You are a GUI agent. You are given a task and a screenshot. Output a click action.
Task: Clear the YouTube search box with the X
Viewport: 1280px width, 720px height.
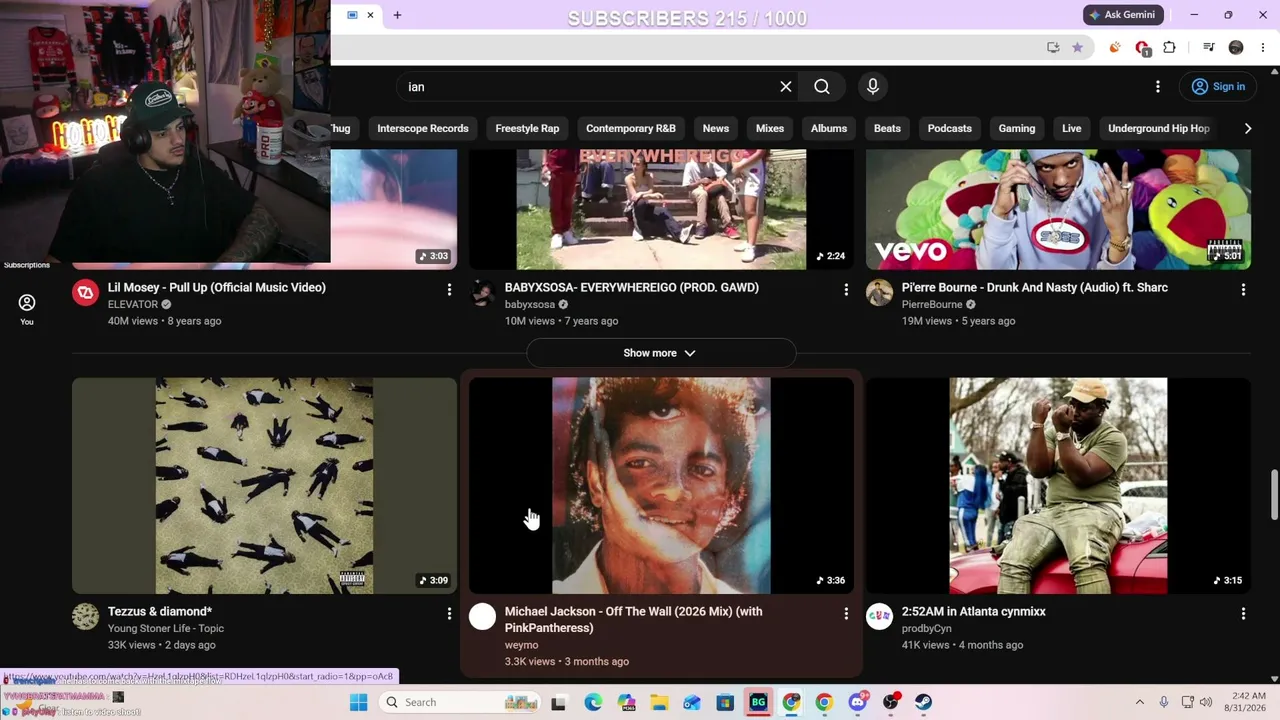(x=786, y=87)
